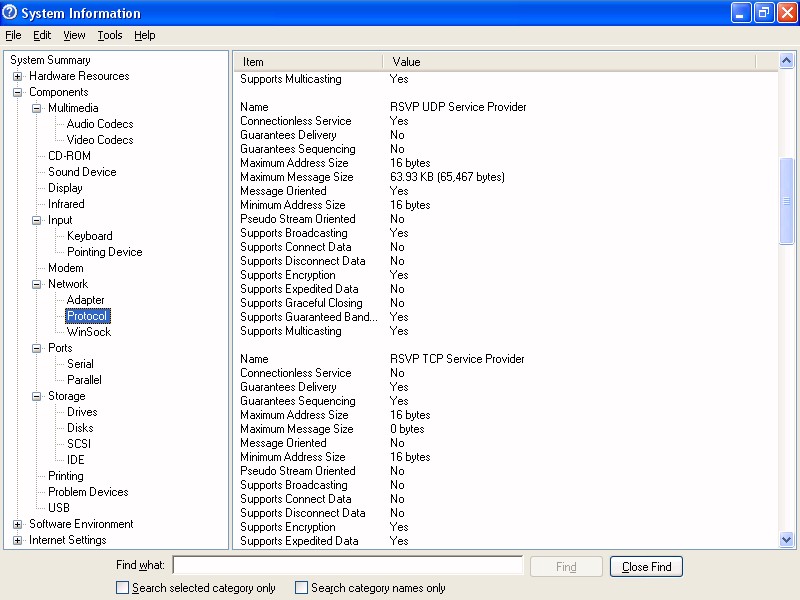Open the Problem Devices category
The image size is (800, 600).
(x=88, y=492)
